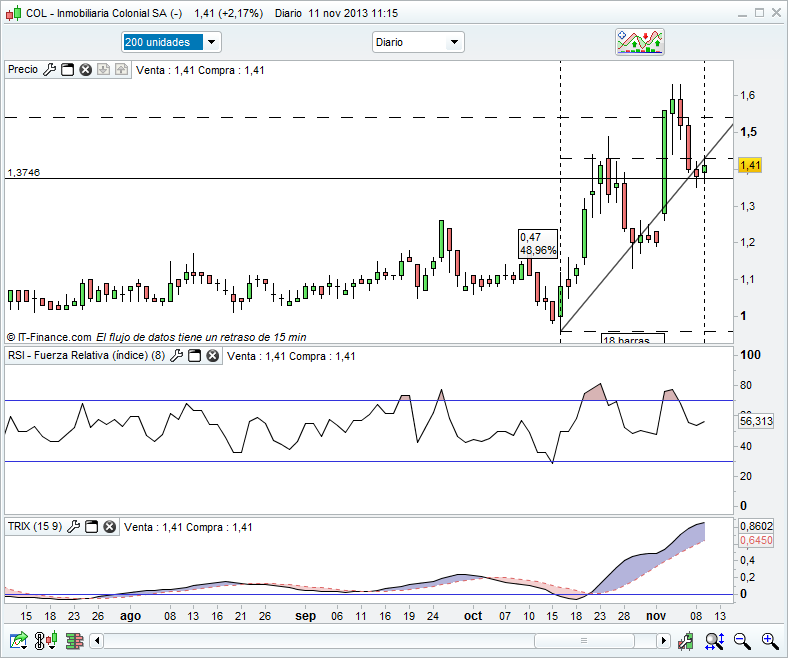Expand the 200 unidades dropdown
788x658 pixels.
tap(212, 42)
